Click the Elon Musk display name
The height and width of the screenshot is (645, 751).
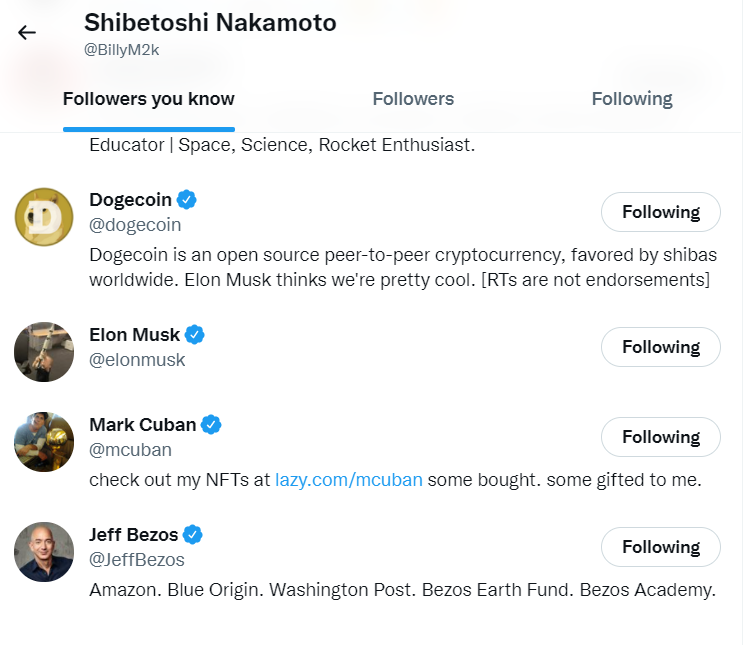click(134, 335)
